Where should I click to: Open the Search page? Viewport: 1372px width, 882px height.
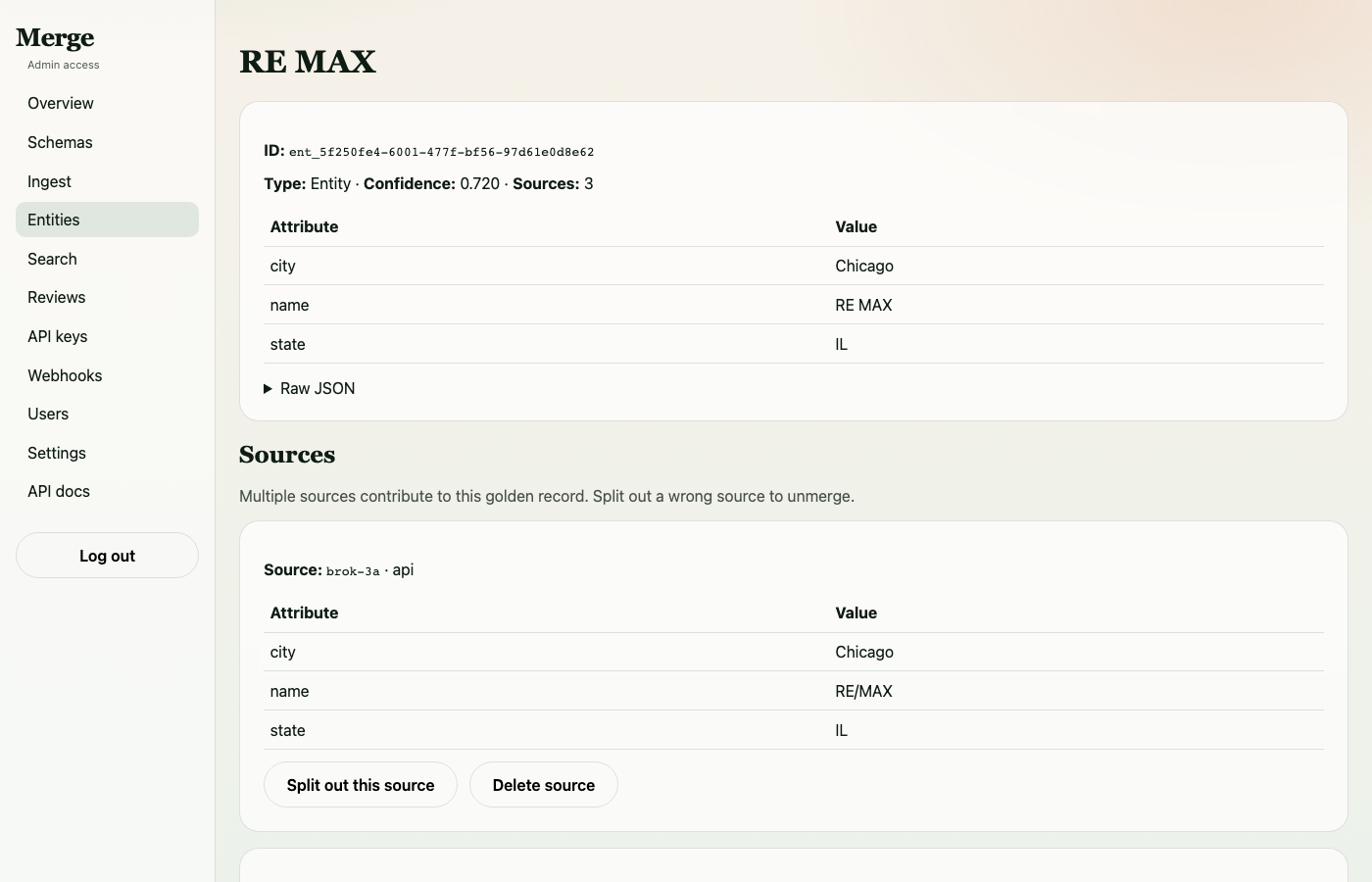click(x=107, y=259)
